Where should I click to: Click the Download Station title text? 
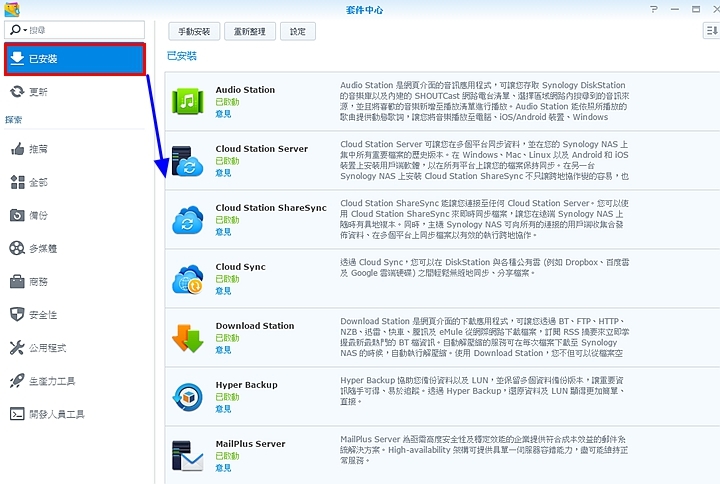pyautogui.click(x=255, y=326)
